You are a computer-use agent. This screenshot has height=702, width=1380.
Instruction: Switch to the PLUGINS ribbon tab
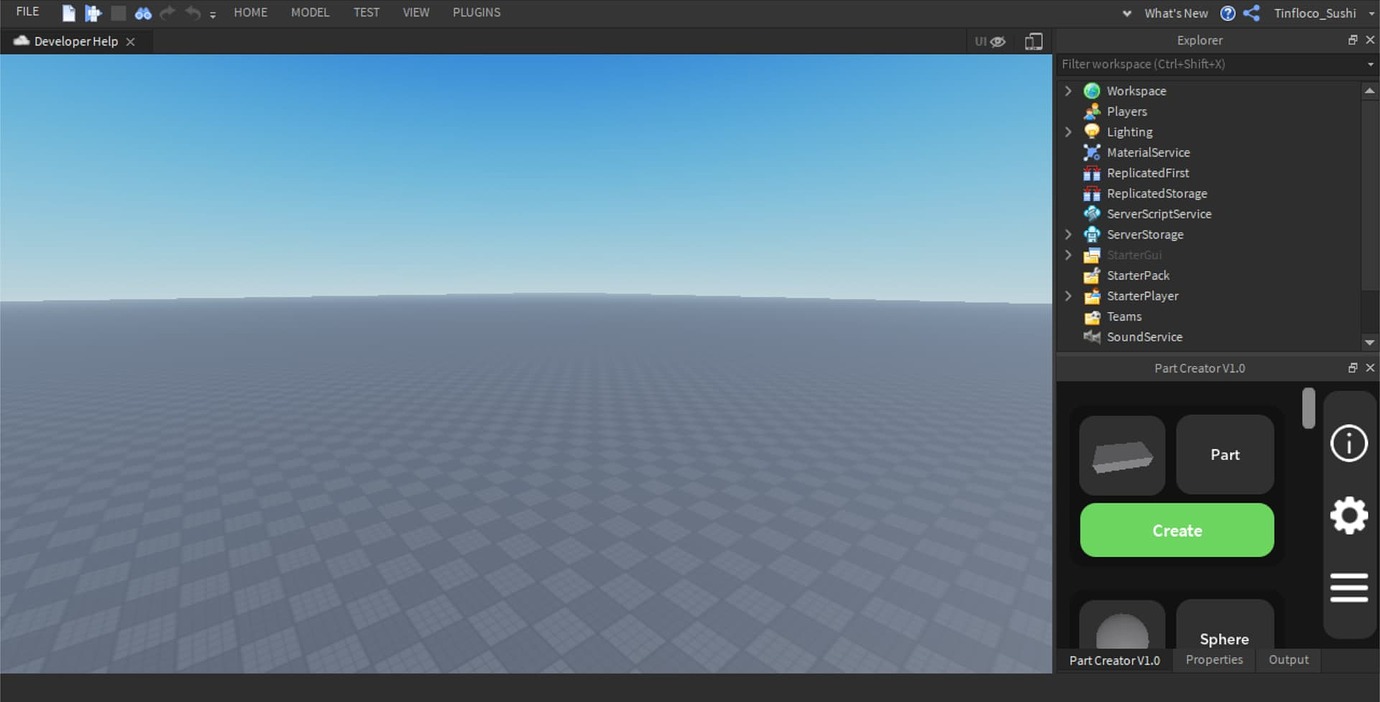coord(477,12)
